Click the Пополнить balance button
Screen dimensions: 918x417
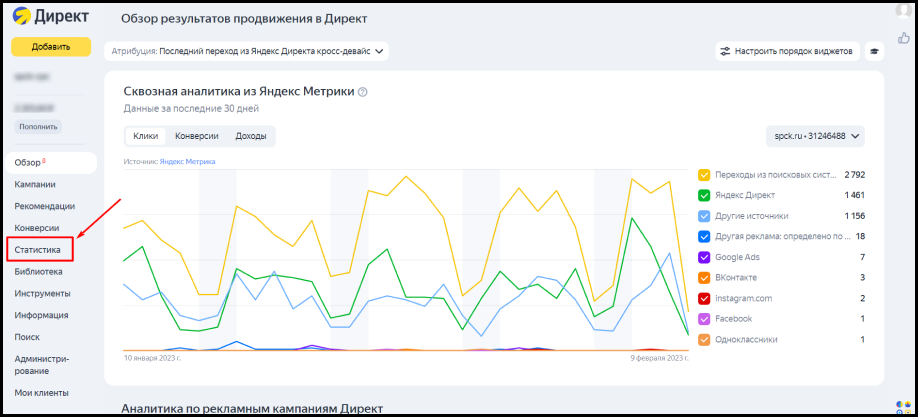[39, 127]
